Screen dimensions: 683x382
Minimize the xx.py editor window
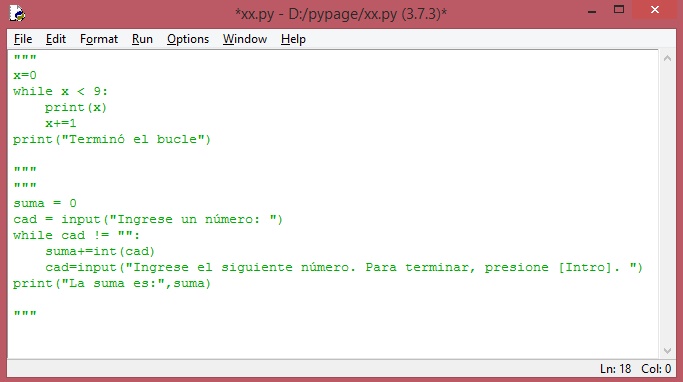pos(592,11)
